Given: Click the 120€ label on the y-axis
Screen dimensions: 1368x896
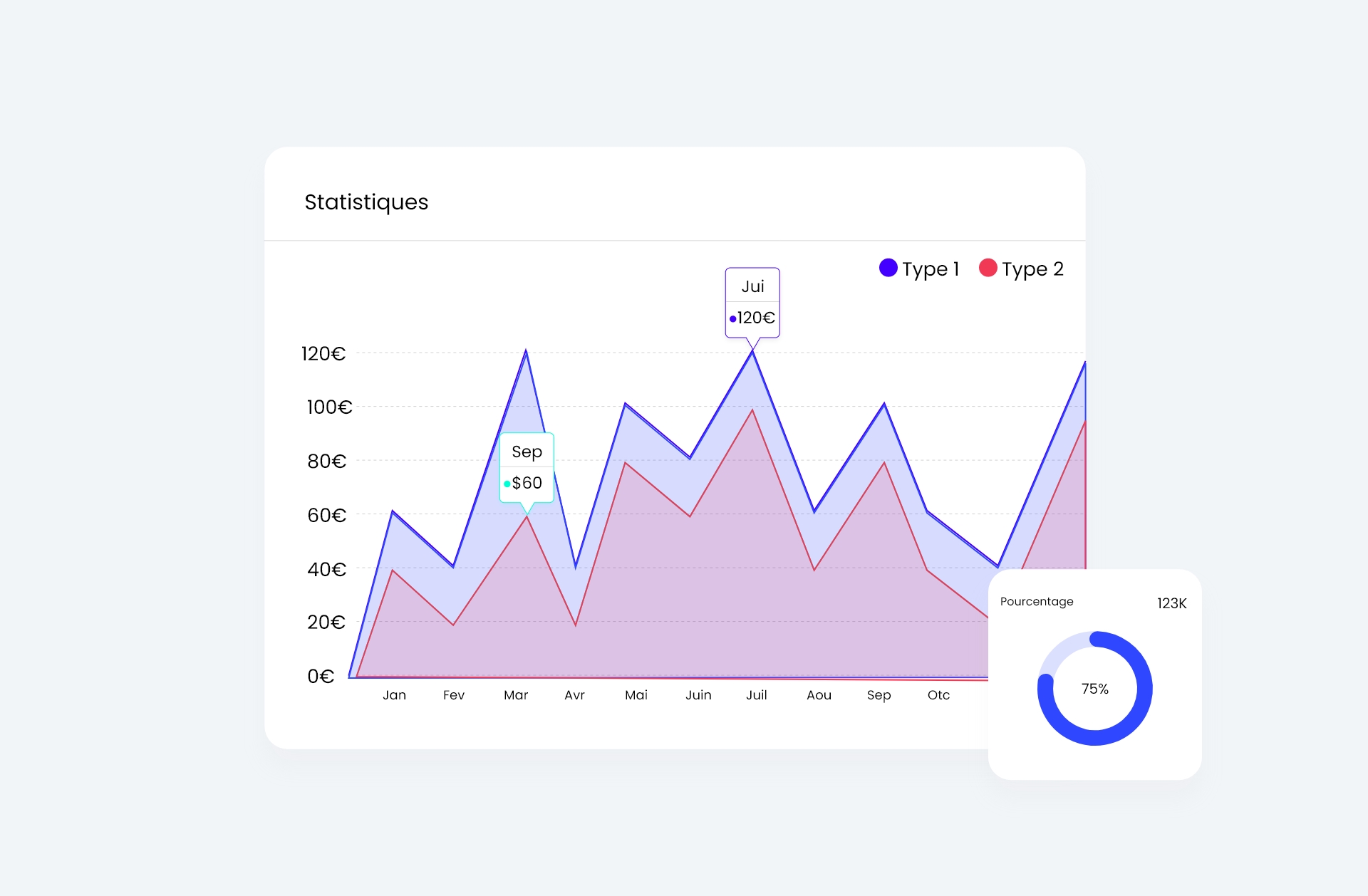Looking at the screenshot, I should tap(324, 352).
